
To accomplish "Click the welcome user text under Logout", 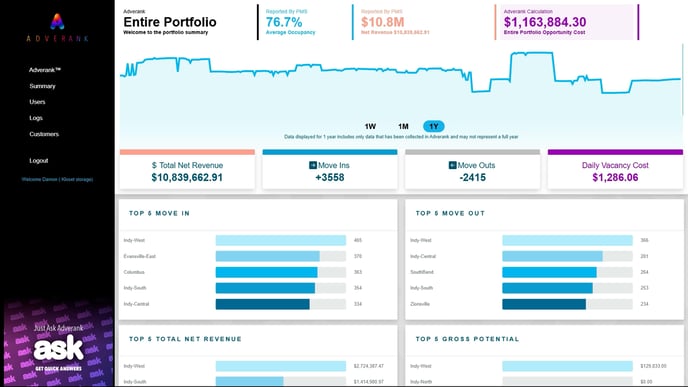I will (57, 179).
